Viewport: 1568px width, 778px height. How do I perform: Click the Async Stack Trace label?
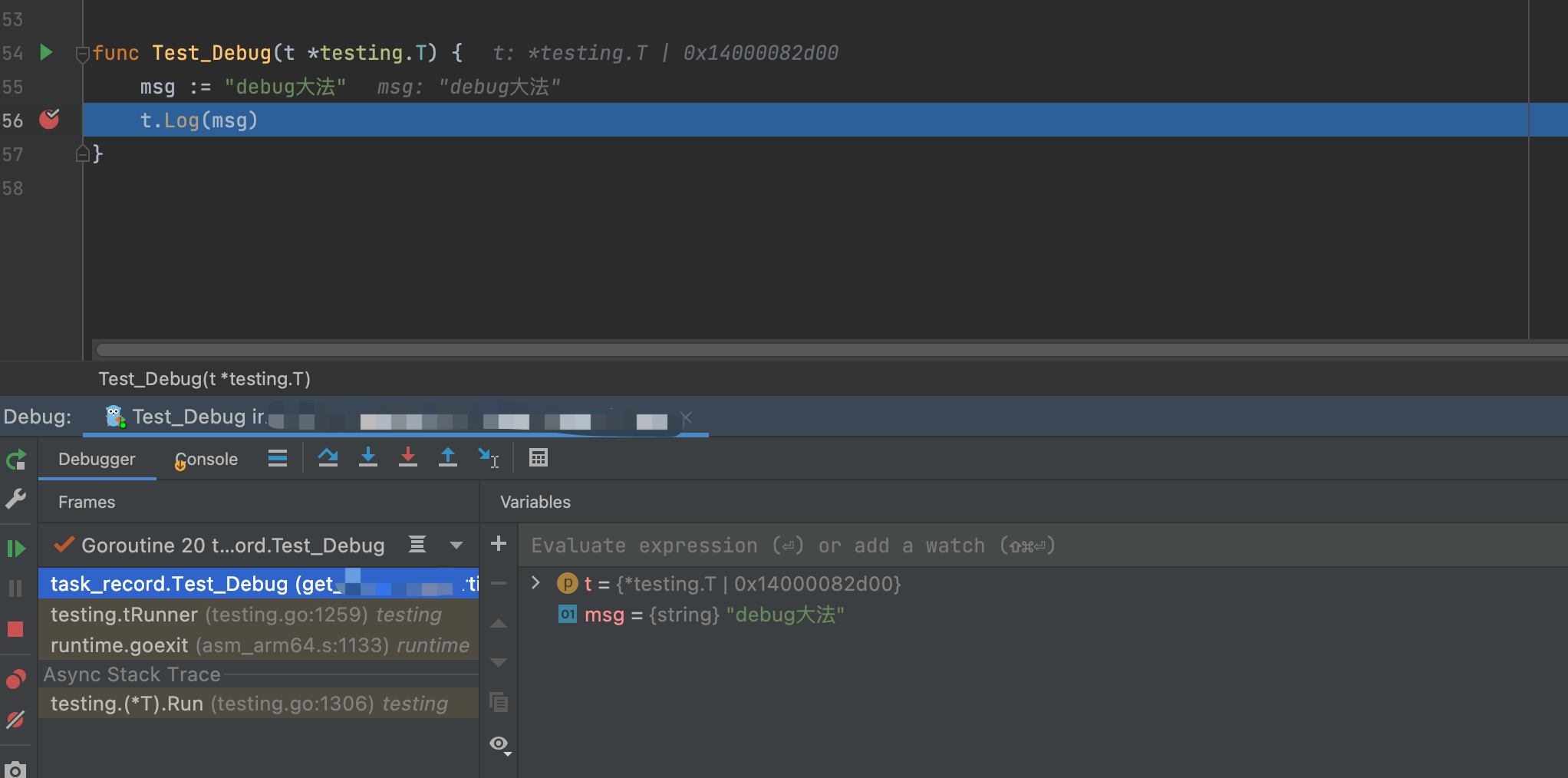(132, 674)
